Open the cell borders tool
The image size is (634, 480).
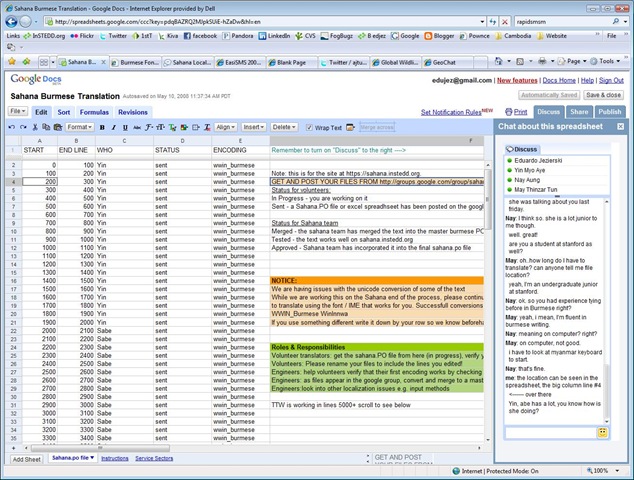point(196,127)
